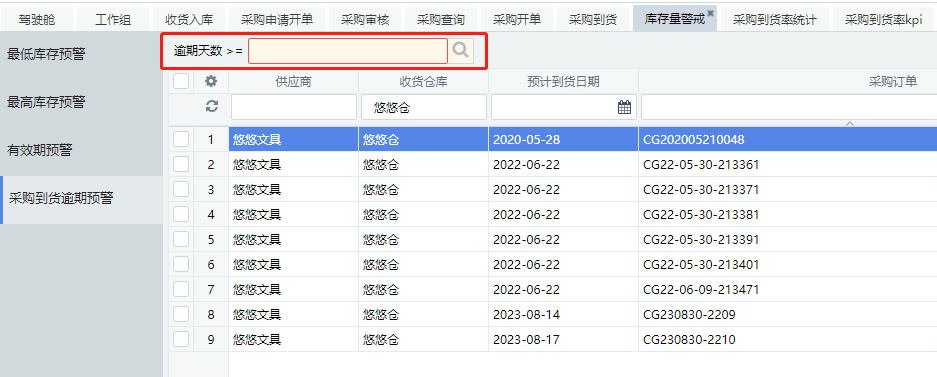The image size is (937, 377).
Task: Select order CG230830-2210 cell
Action: coord(788,340)
